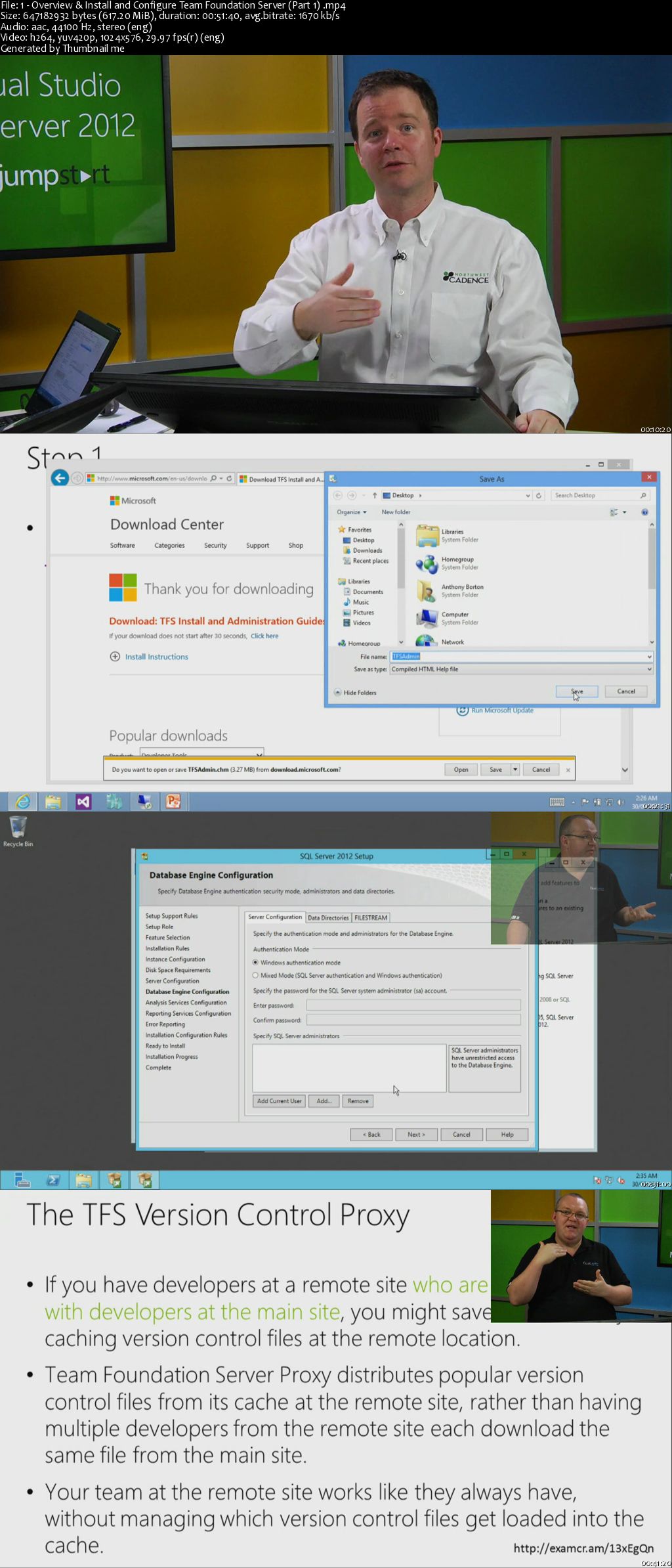Open the view options dropdown arrow in Save As

click(x=624, y=512)
